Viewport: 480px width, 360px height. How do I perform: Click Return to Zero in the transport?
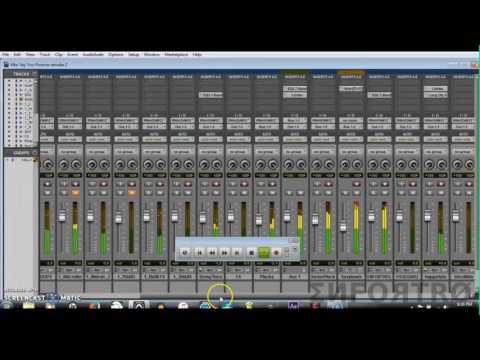coord(199,253)
